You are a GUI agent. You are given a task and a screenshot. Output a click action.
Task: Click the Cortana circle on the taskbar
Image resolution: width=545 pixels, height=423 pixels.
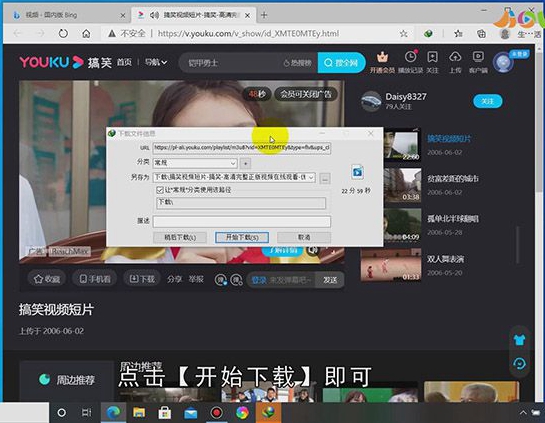62,413
